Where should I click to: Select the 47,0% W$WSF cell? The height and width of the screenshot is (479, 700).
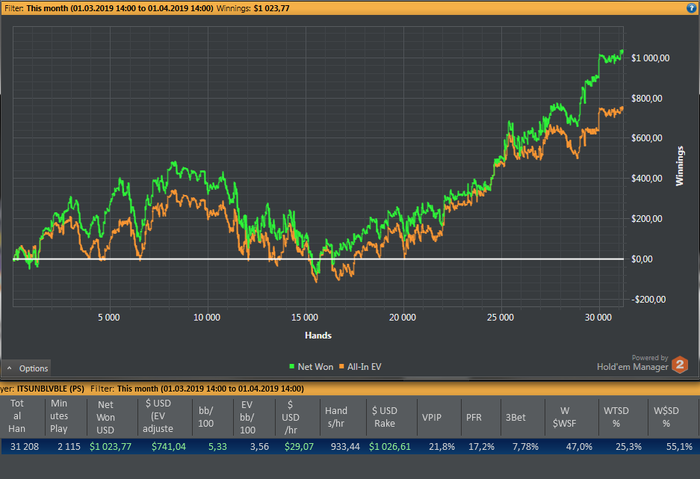(579, 446)
